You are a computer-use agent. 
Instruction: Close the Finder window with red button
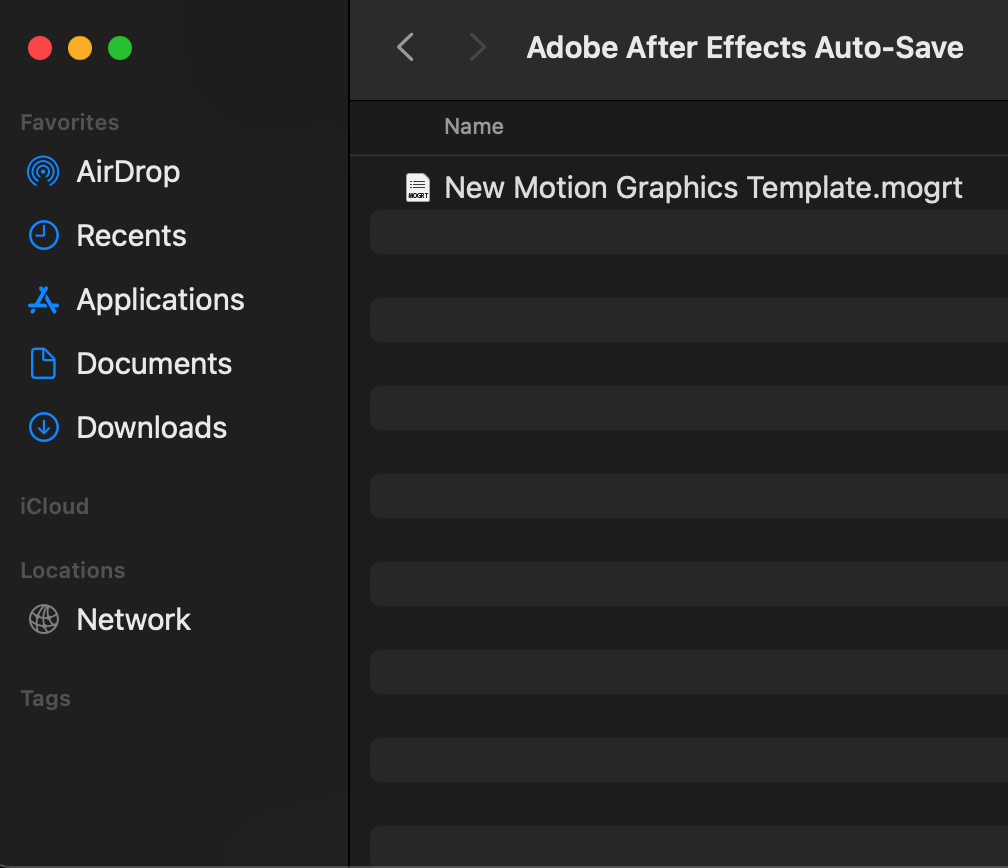click(x=40, y=48)
